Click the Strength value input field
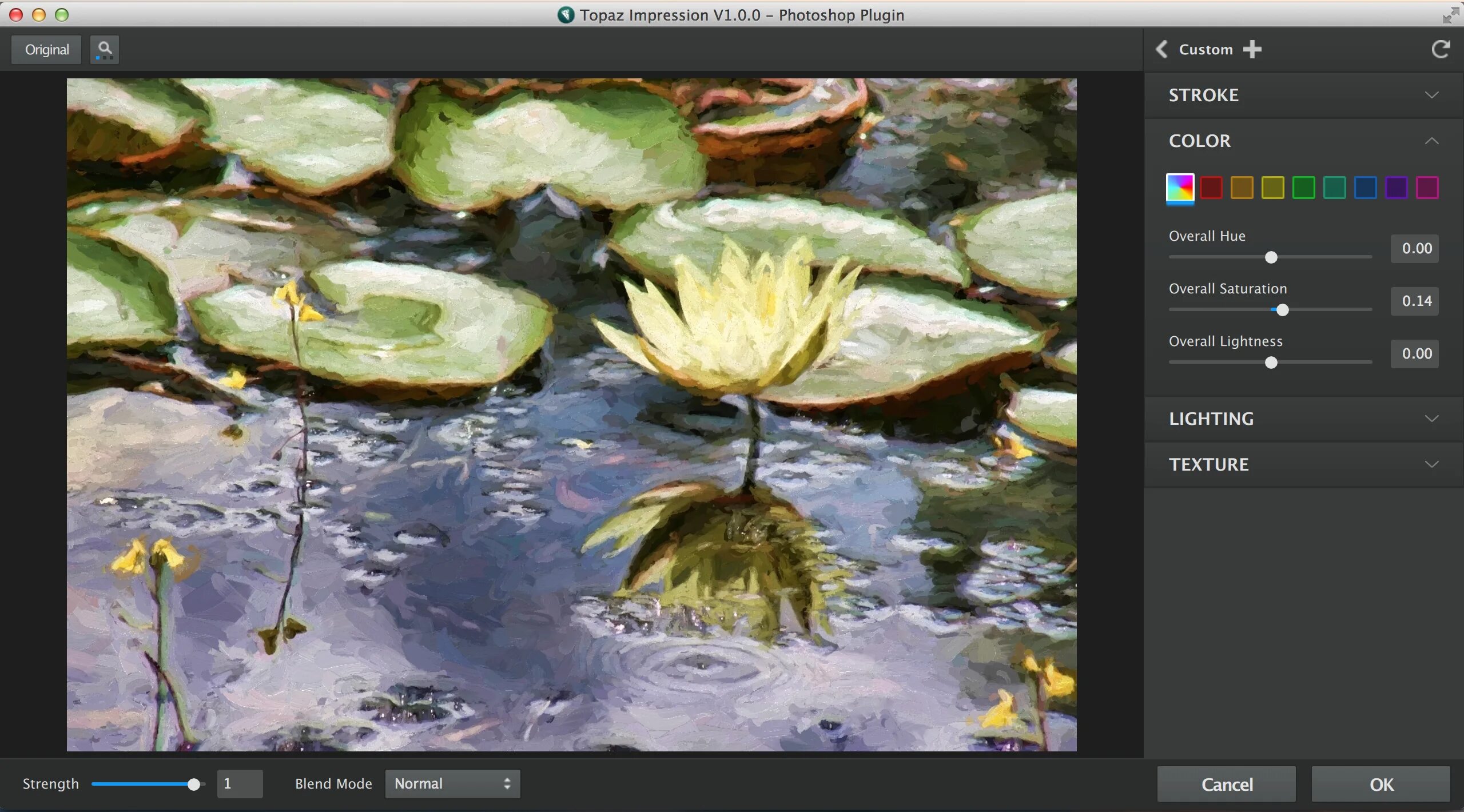 [x=240, y=783]
